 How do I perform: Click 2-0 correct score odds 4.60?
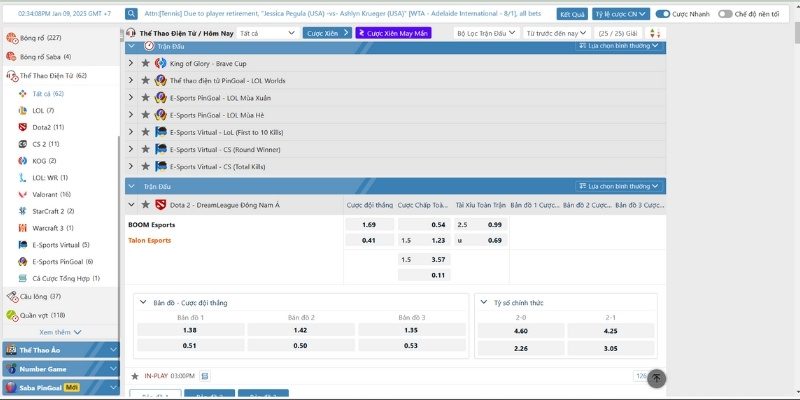click(521, 331)
